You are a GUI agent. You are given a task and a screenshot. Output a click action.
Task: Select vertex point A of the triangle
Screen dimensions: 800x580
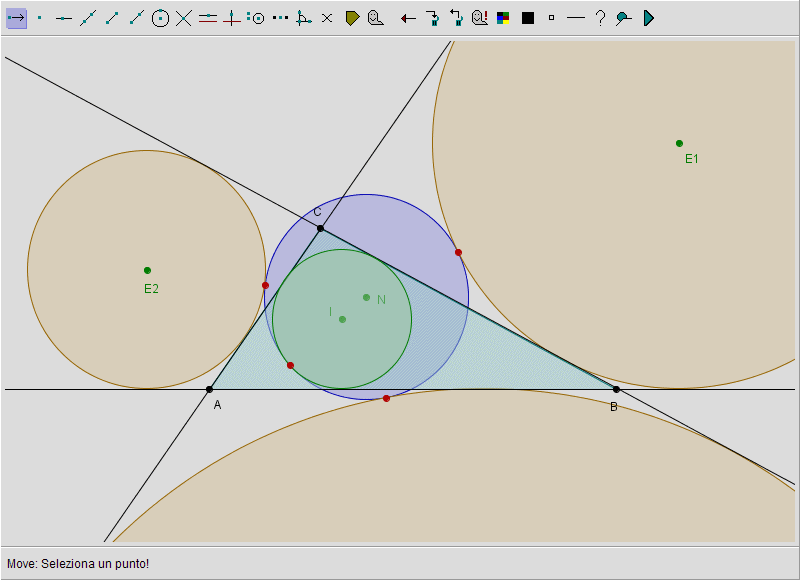click(209, 389)
